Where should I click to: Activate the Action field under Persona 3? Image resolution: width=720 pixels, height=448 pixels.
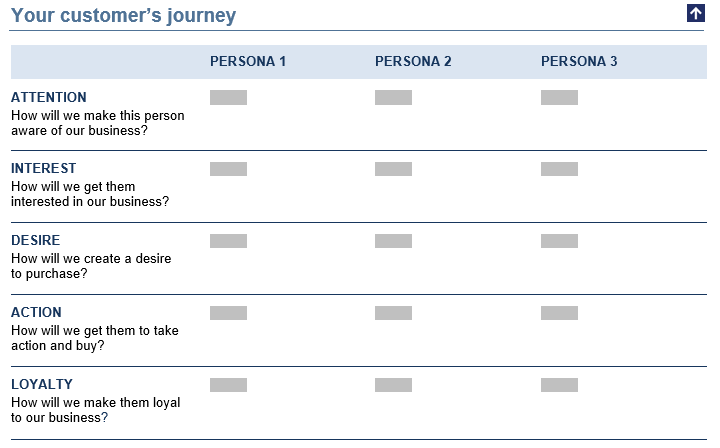(559, 313)
